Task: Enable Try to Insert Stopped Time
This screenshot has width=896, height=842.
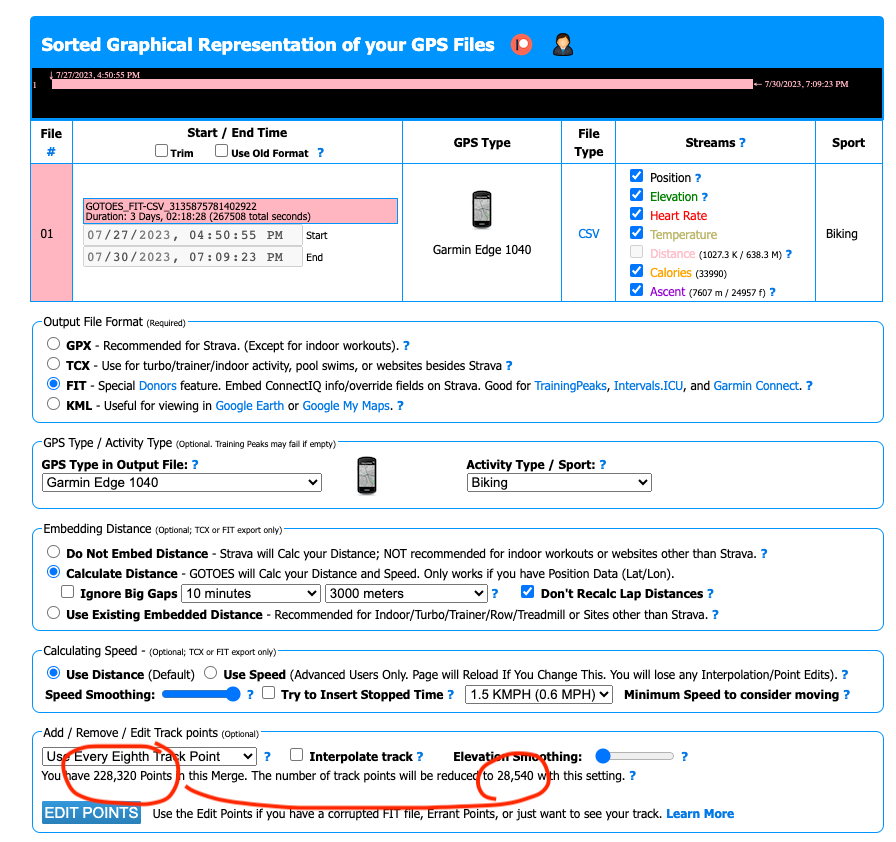Action: 269,693
